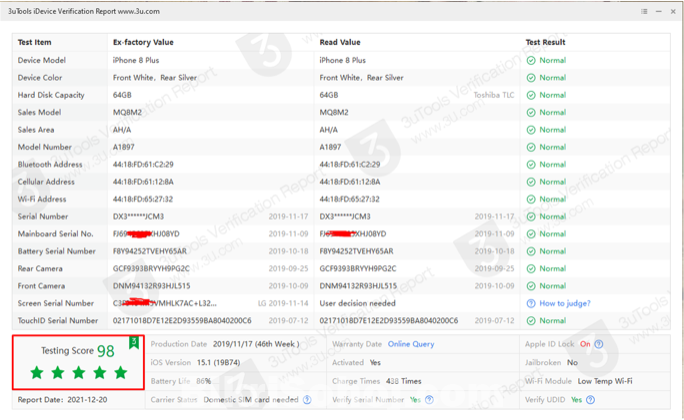Click ex-factory front camera serial DNM94132R93HJL515
This screenshot has height=420, width=684.
[x=151, y=286]
